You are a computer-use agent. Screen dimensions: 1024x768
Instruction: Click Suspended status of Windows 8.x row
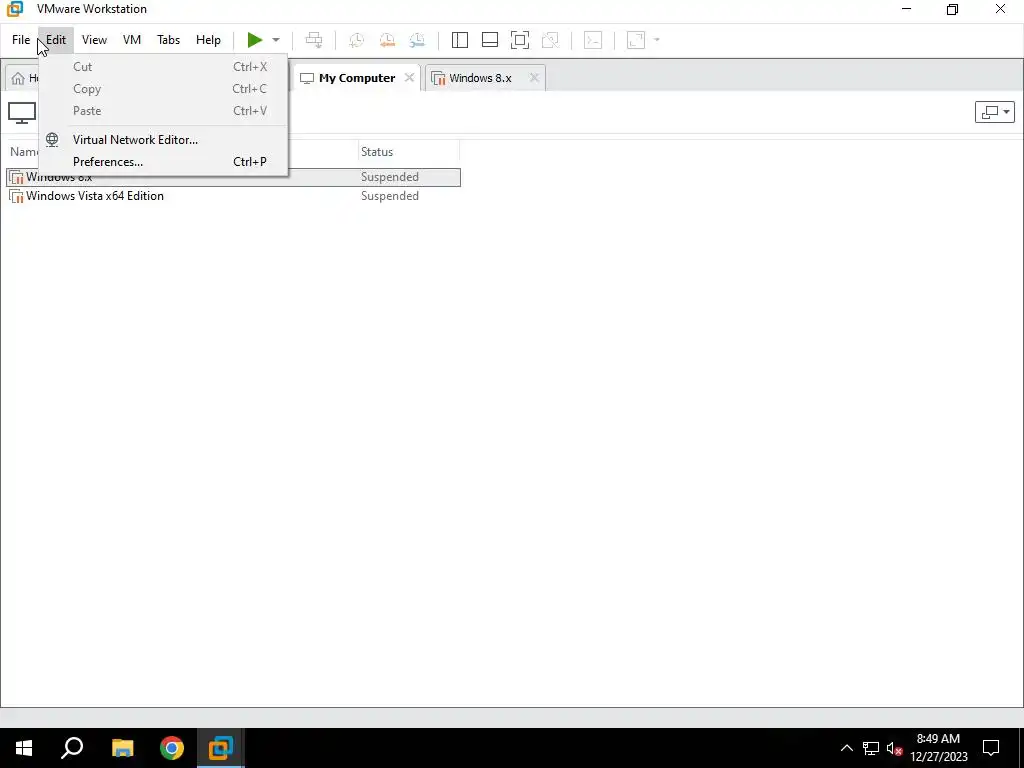click(390, 177)
